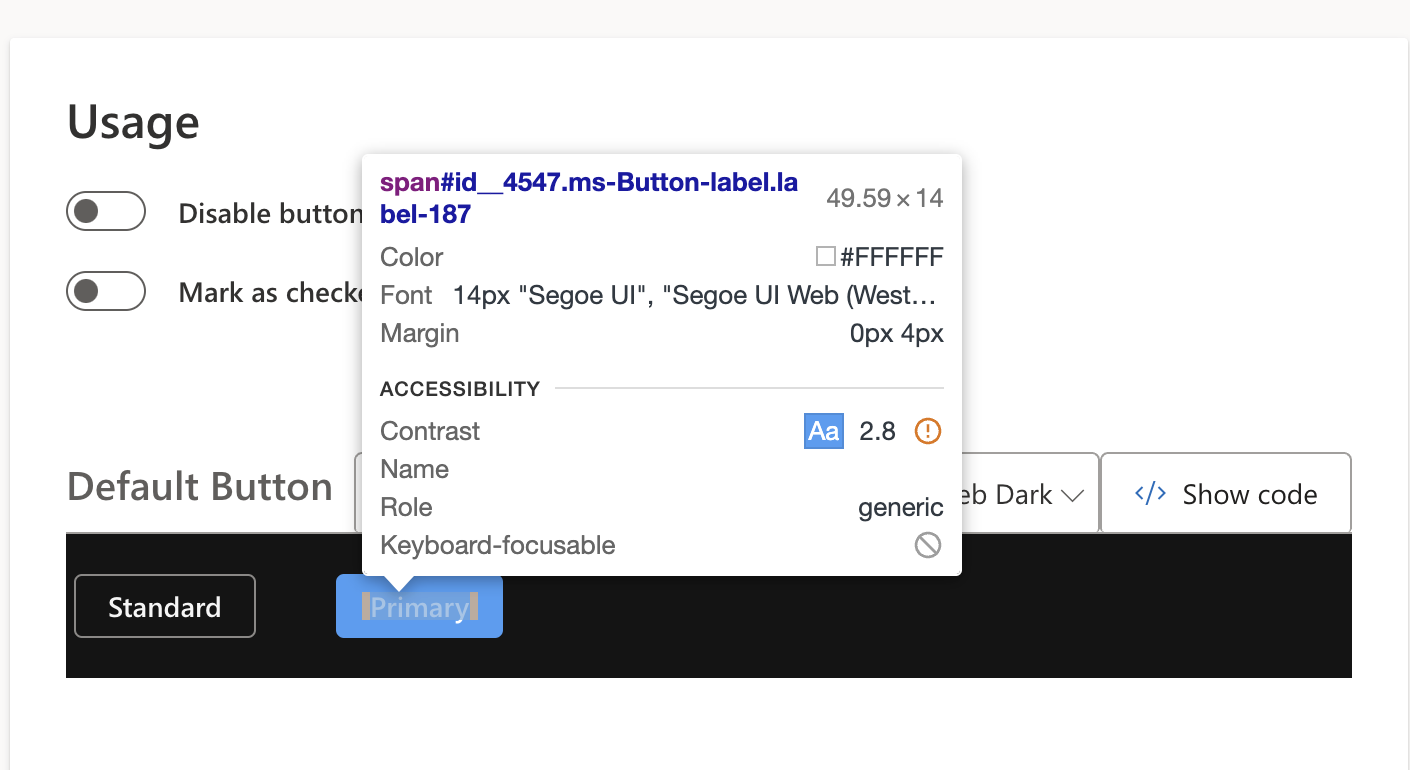This screenshot has height=770, width=1410.
Task: Click the Show code button
Action: (1225, 492)
